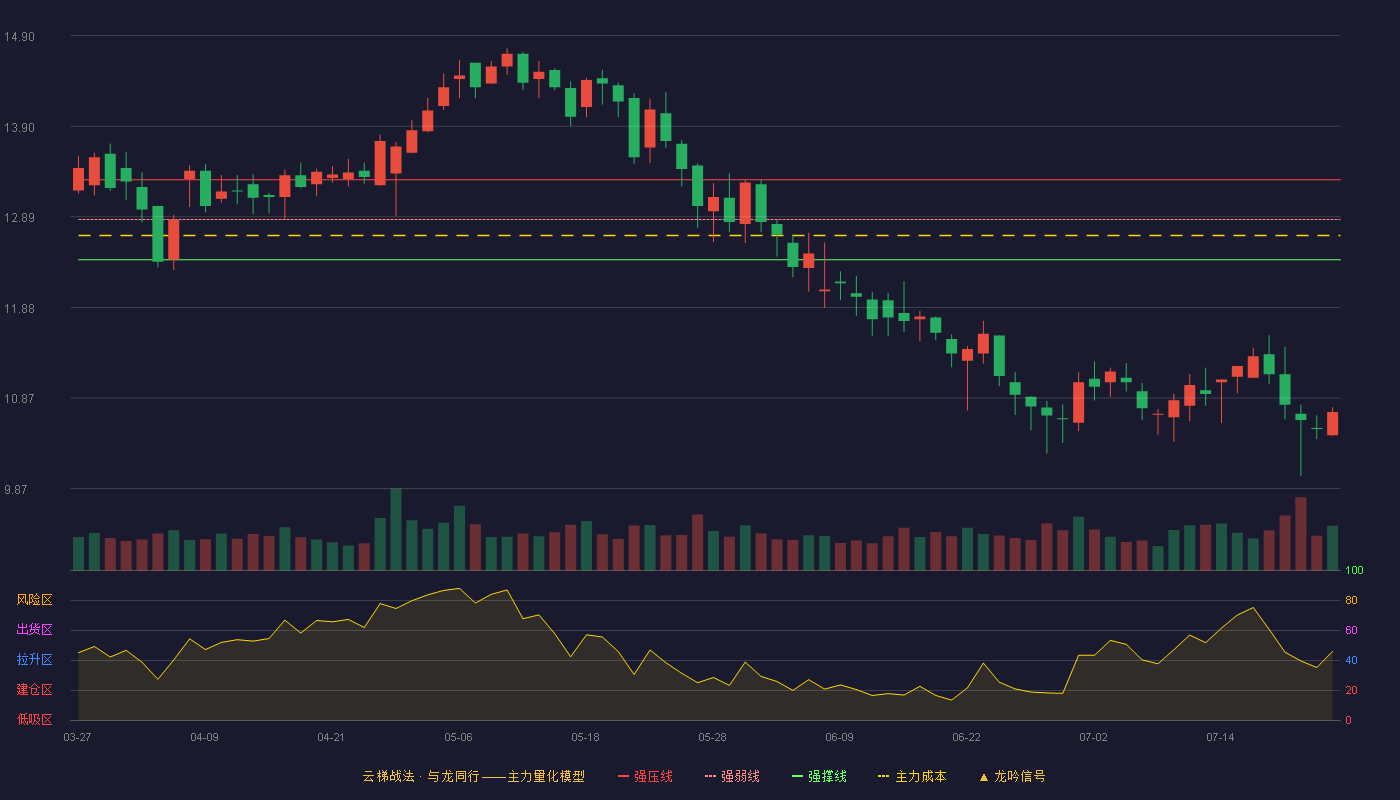
Task: Click the 13.90 price axis label
Action: pyautogui.click(x=19, y=128)
